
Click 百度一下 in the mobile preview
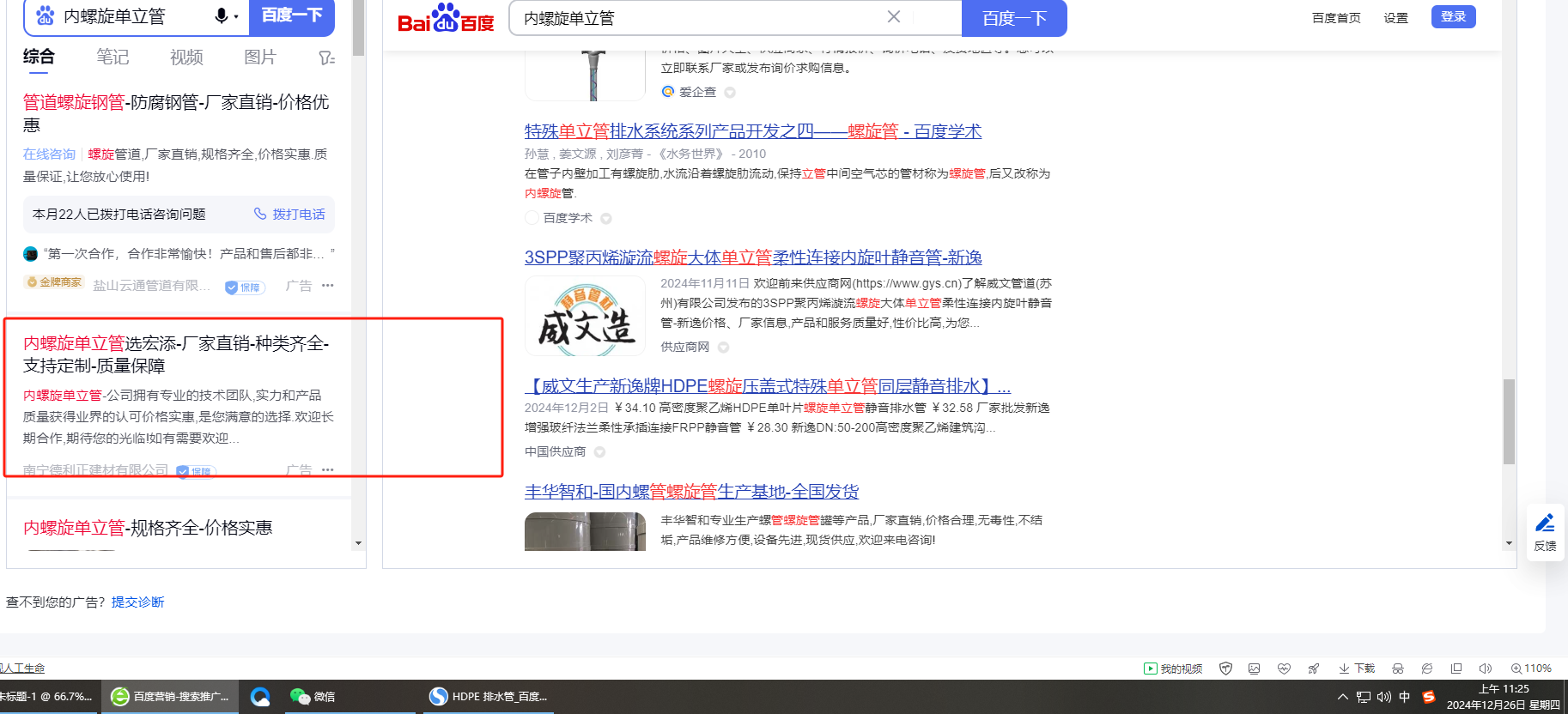tap(292, 16)
